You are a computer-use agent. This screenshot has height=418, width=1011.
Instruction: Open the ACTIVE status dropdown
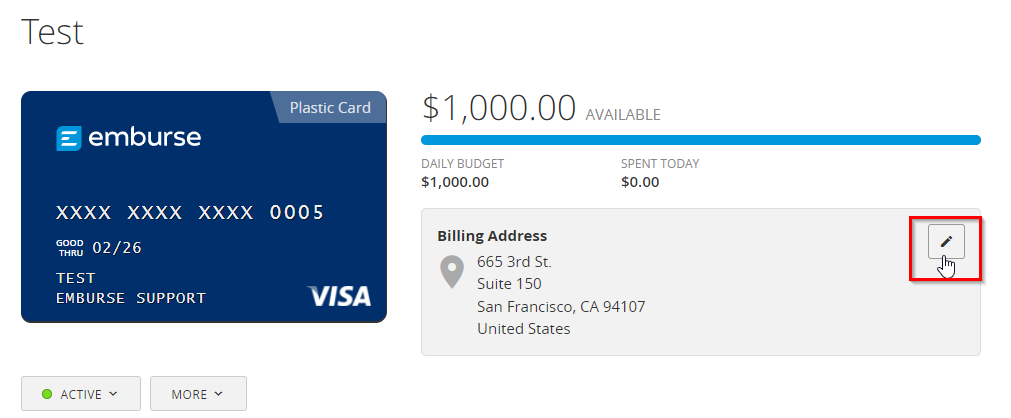tap(80, 394)
